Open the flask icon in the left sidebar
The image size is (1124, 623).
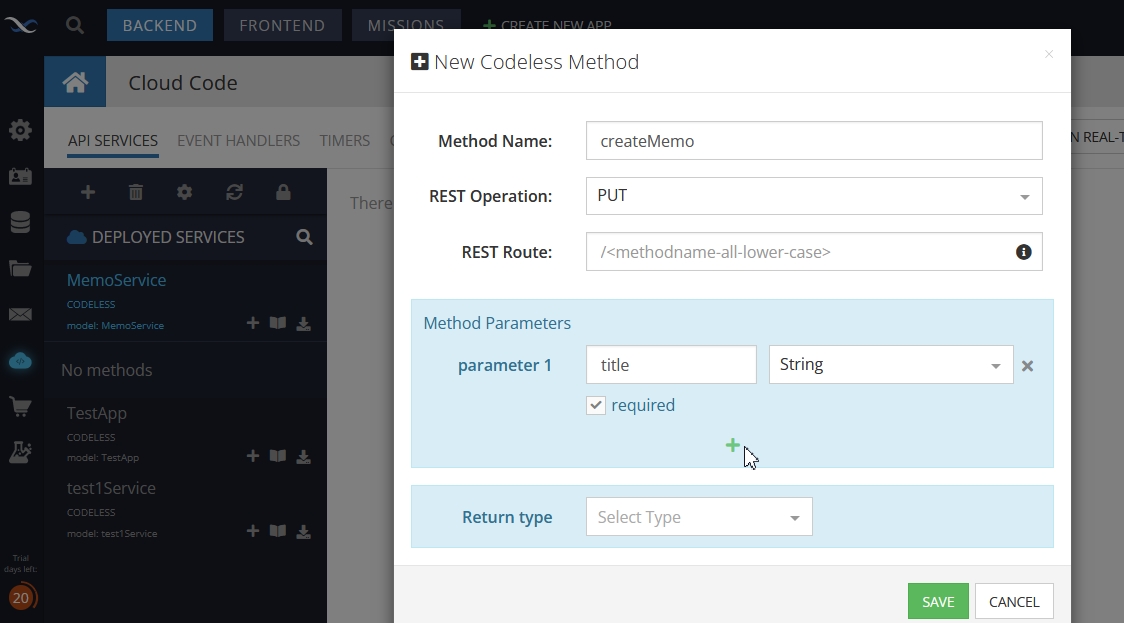(x=20, y=452)
